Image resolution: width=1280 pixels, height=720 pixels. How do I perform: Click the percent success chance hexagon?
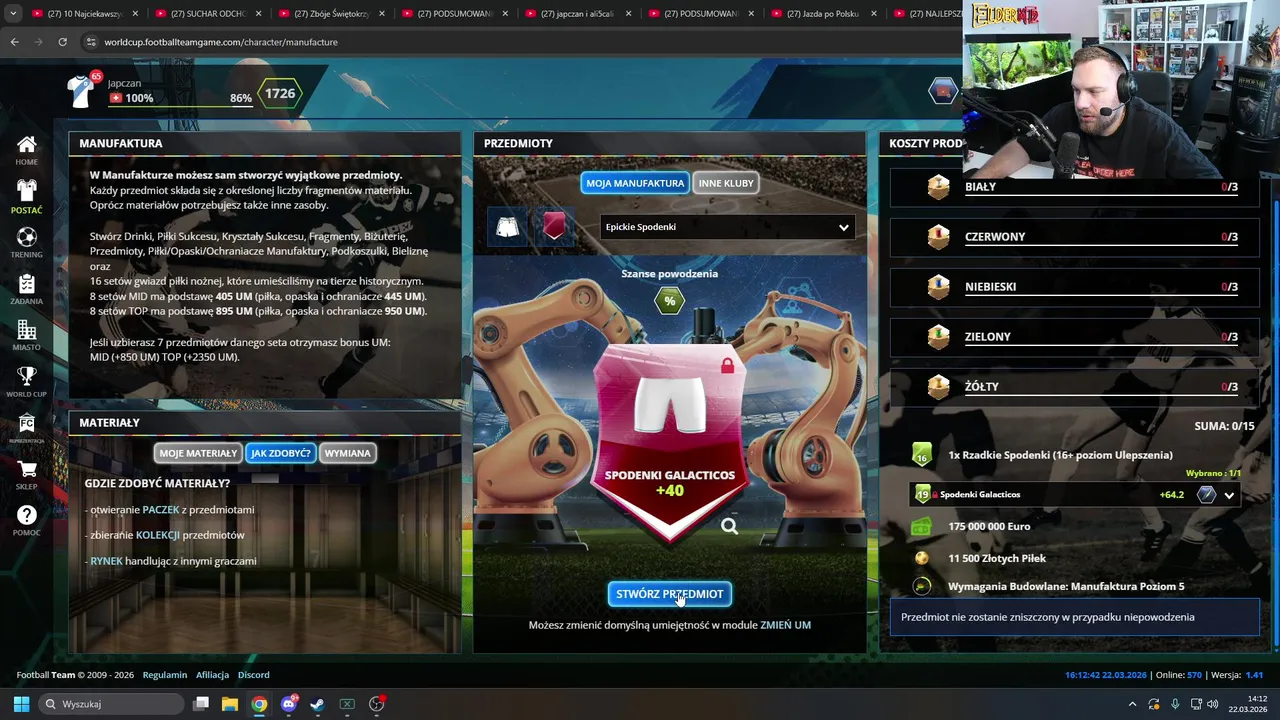[x=669, y=300]
